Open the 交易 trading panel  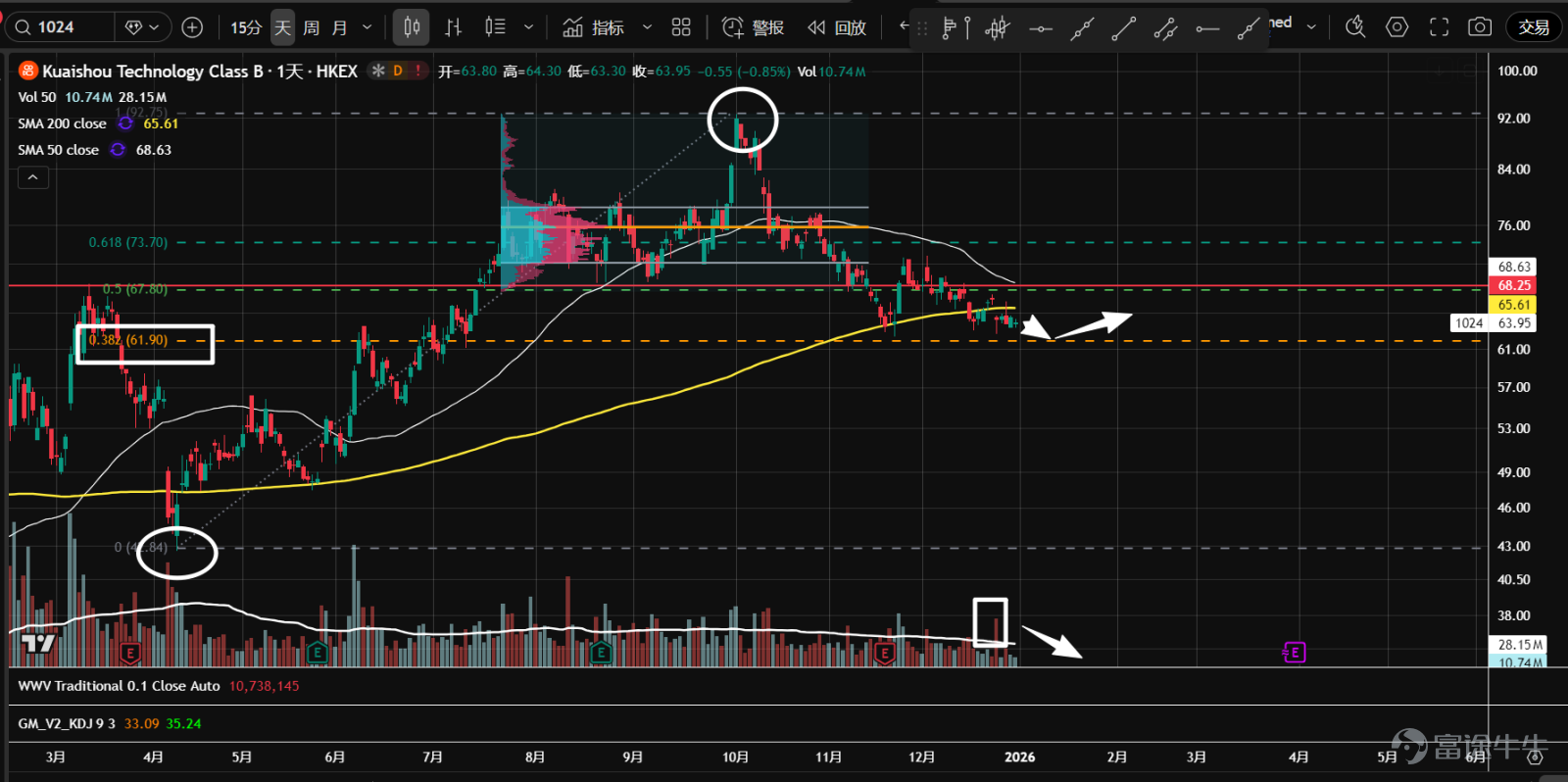coord(1534,27)
